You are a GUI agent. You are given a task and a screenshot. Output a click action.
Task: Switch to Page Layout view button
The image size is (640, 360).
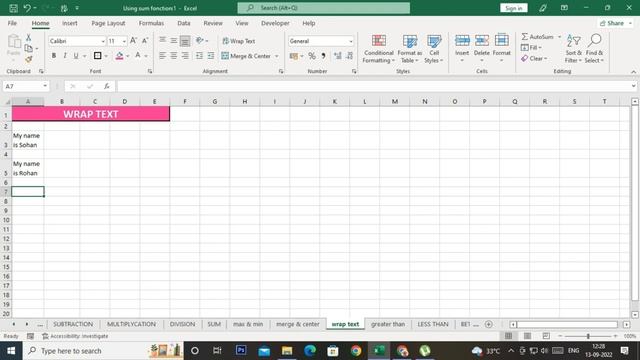tap(527, 336)
